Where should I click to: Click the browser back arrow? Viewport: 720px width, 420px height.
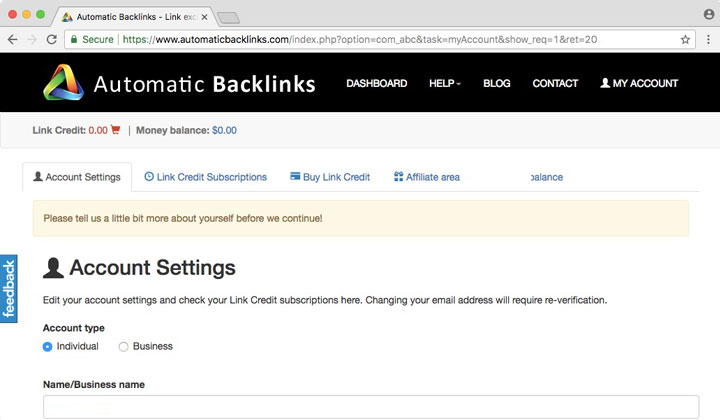13,39
